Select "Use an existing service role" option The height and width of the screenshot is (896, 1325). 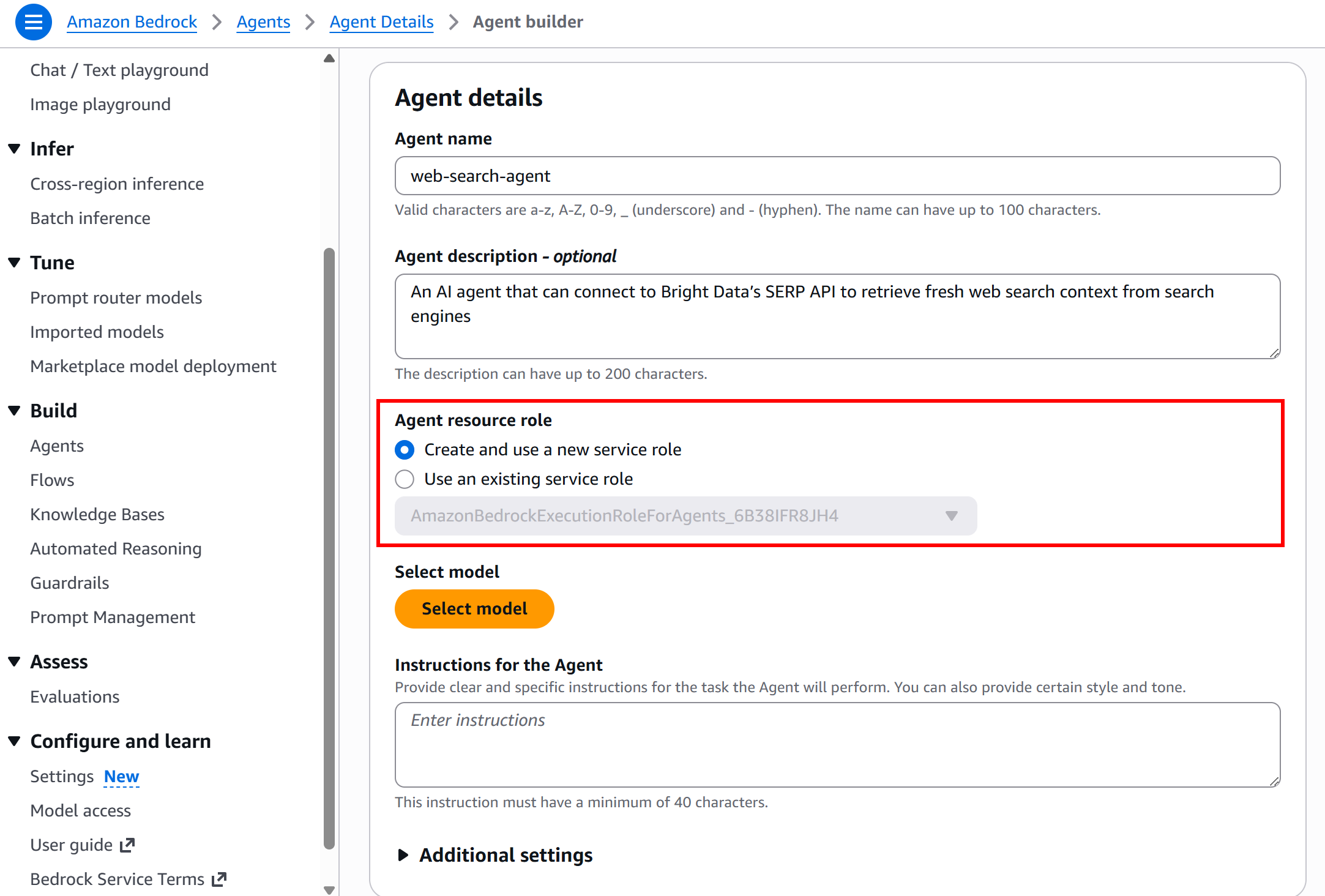tap(404, 479)
